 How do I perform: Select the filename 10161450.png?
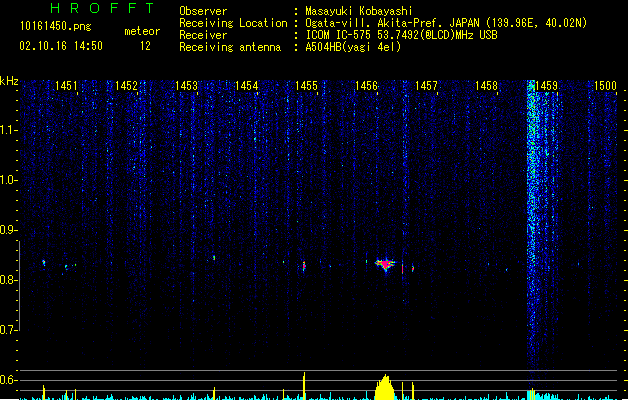(x=55, y=26)
